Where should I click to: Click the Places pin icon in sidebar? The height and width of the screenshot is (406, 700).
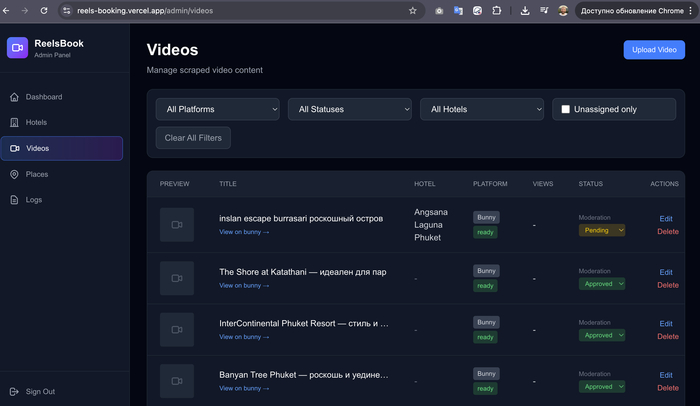tap(14, 174)
